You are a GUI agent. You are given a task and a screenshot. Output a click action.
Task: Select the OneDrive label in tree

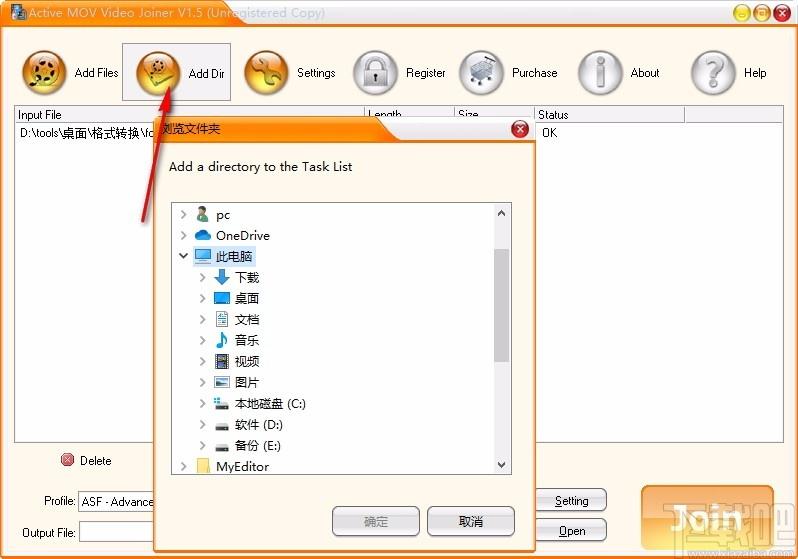tap(243, 235)
